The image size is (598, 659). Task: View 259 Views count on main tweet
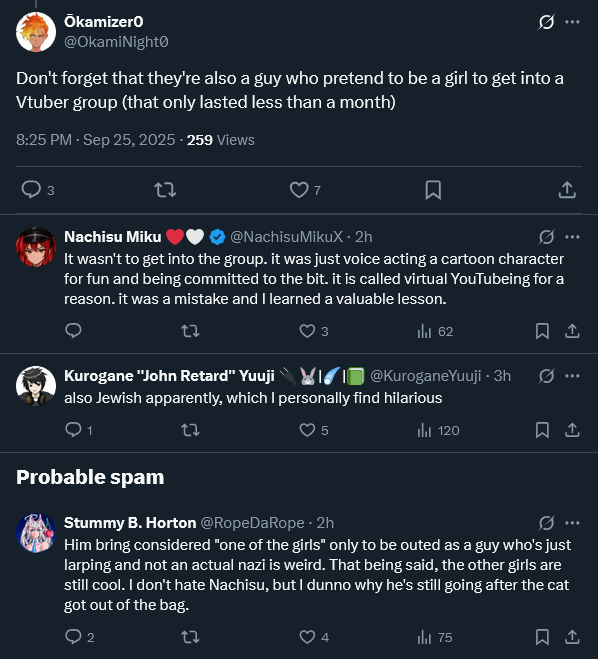pos(220,140)
